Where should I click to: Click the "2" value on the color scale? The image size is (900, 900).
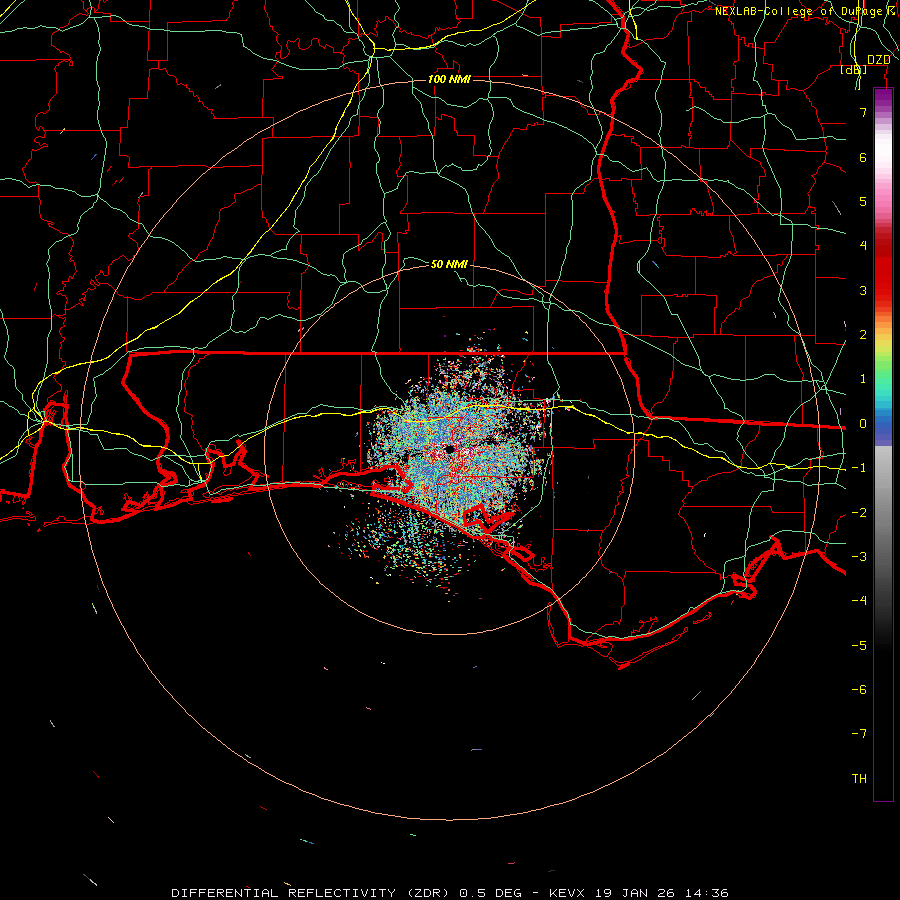coord(863,335)
